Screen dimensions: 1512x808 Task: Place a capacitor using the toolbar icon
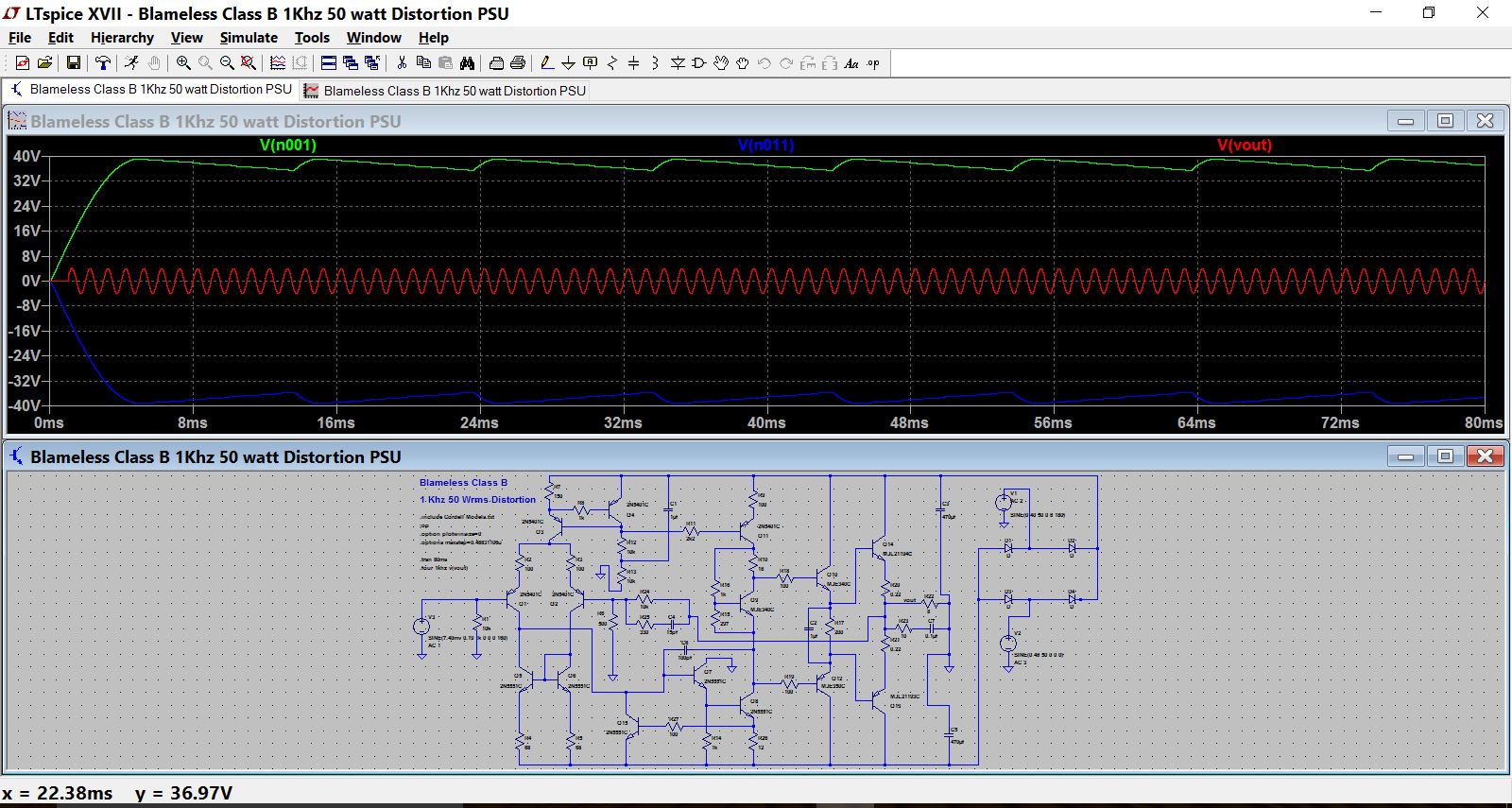[633, 63]
